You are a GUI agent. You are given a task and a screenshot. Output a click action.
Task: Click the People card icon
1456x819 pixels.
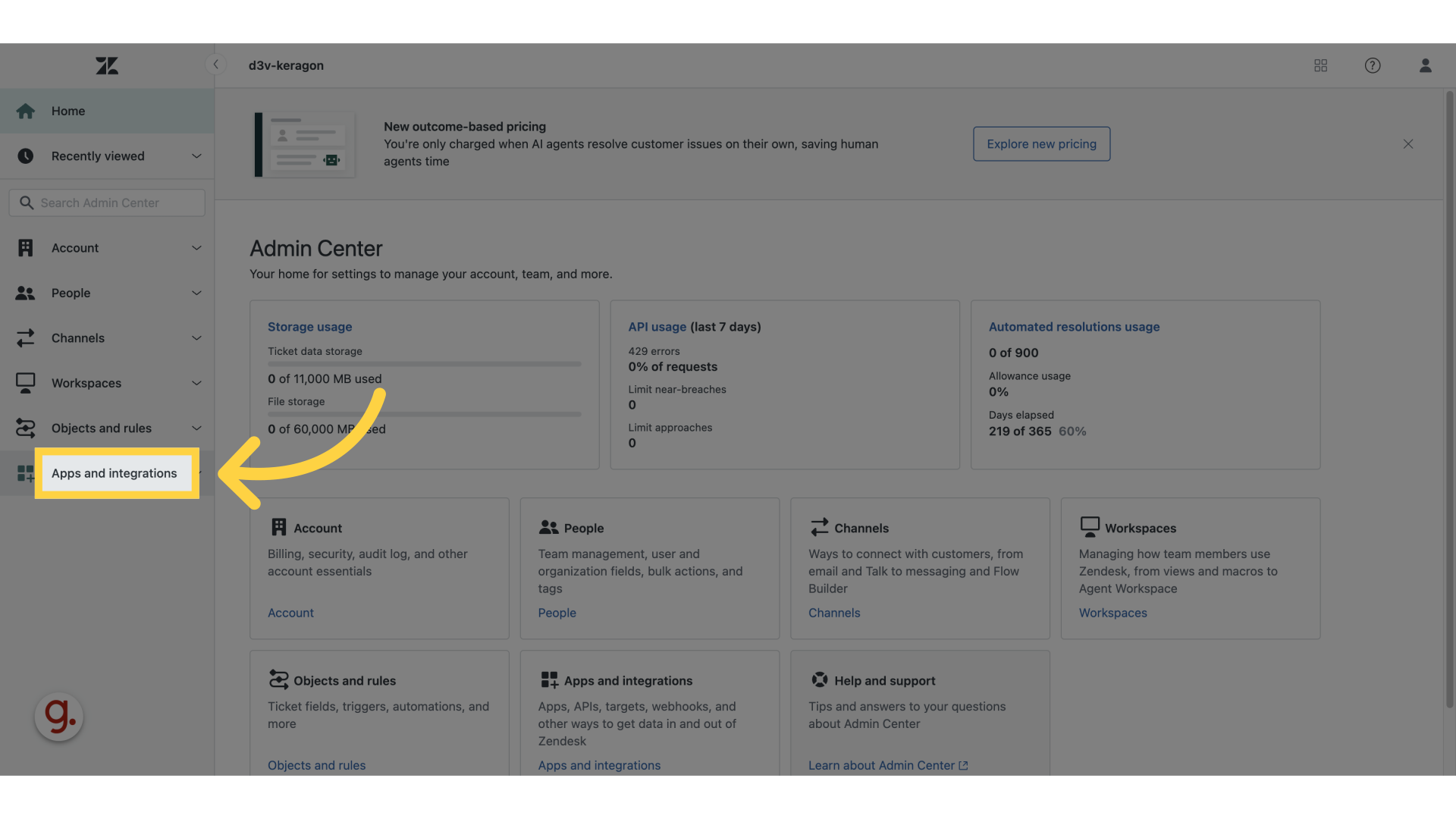point(549,527)
